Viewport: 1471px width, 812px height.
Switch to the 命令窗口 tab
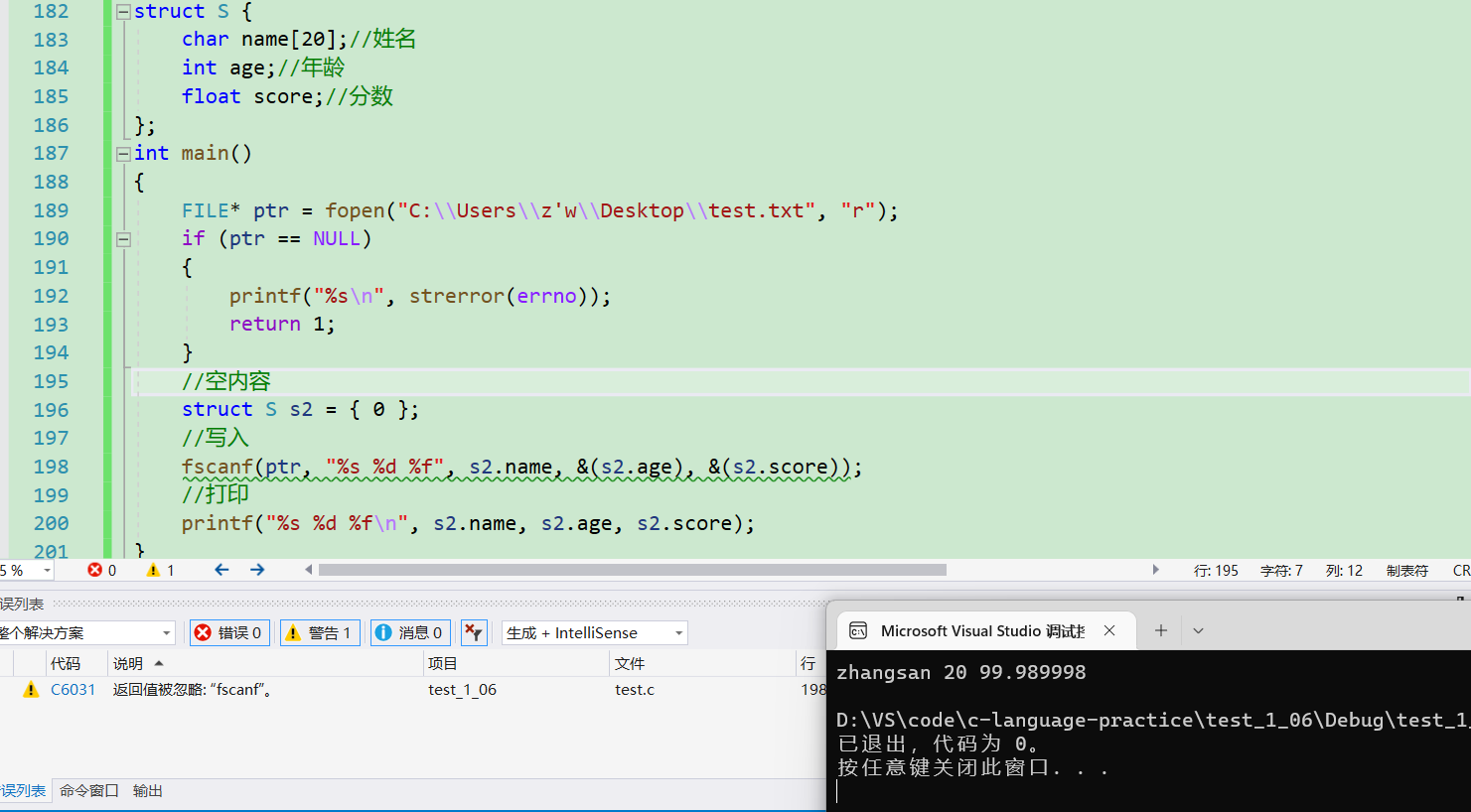point(89,791)
